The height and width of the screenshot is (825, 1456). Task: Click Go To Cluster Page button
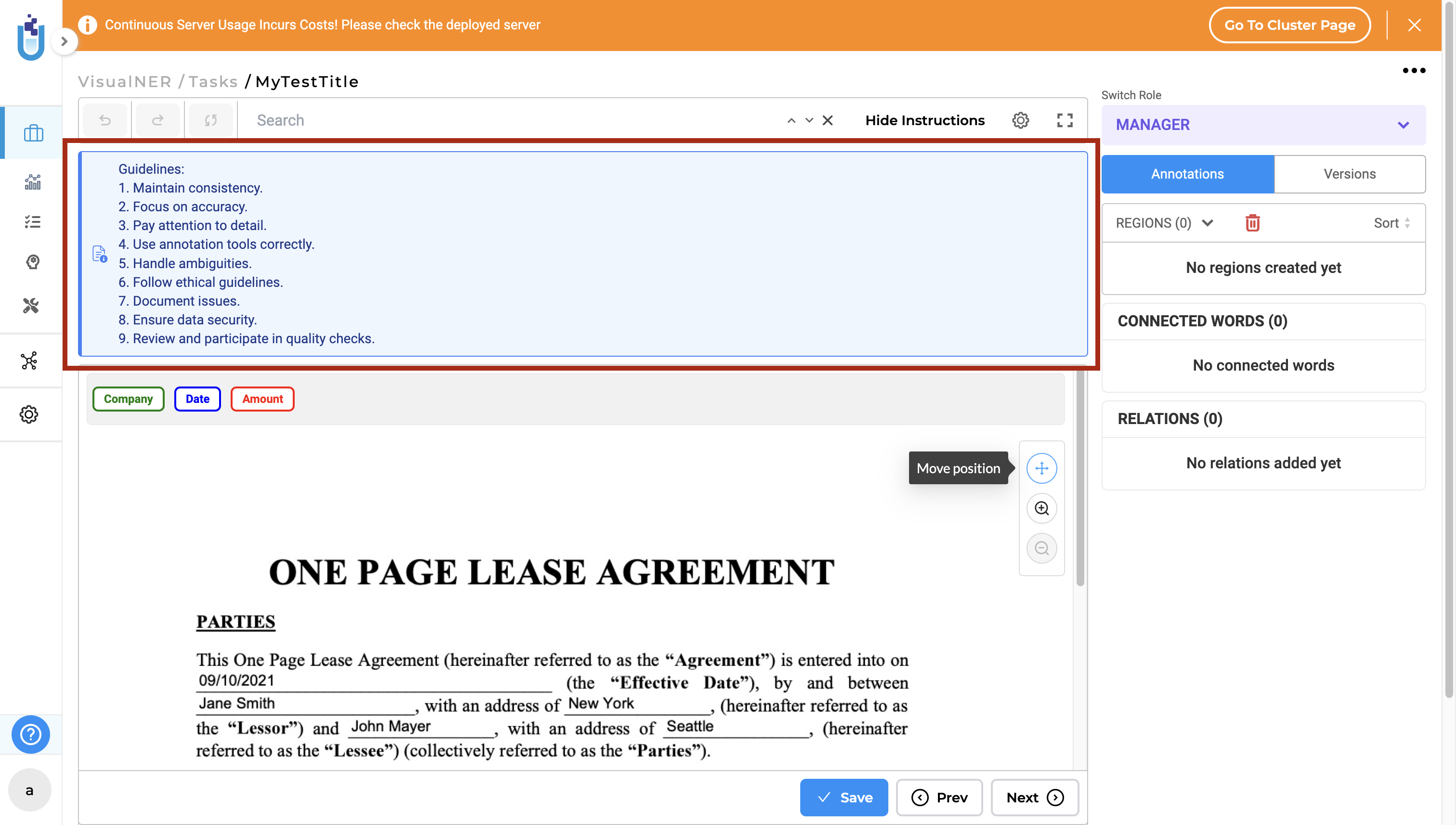1289,25
